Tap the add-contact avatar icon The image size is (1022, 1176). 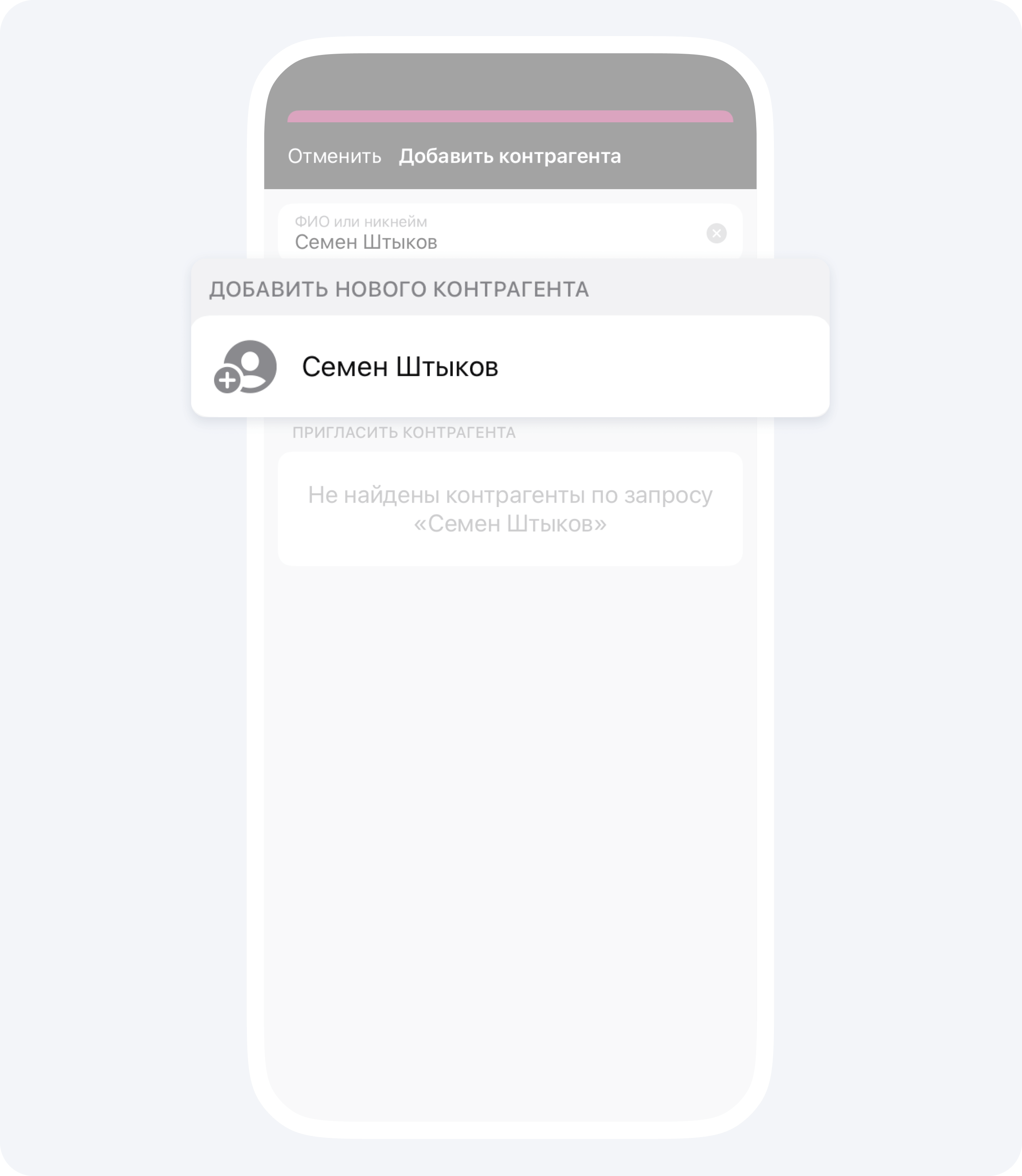coord(246,367)
